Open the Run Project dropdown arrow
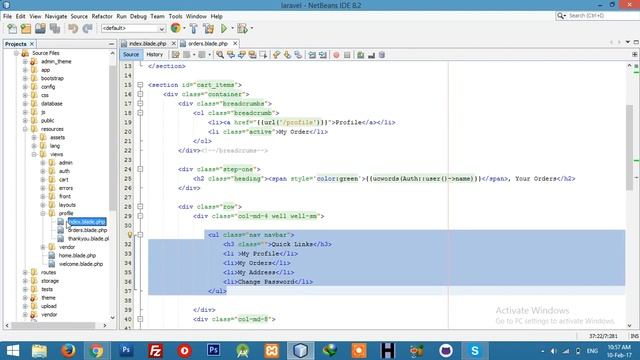Image resolution: width=640 pixels, height=360 pixels. point(232,29)
